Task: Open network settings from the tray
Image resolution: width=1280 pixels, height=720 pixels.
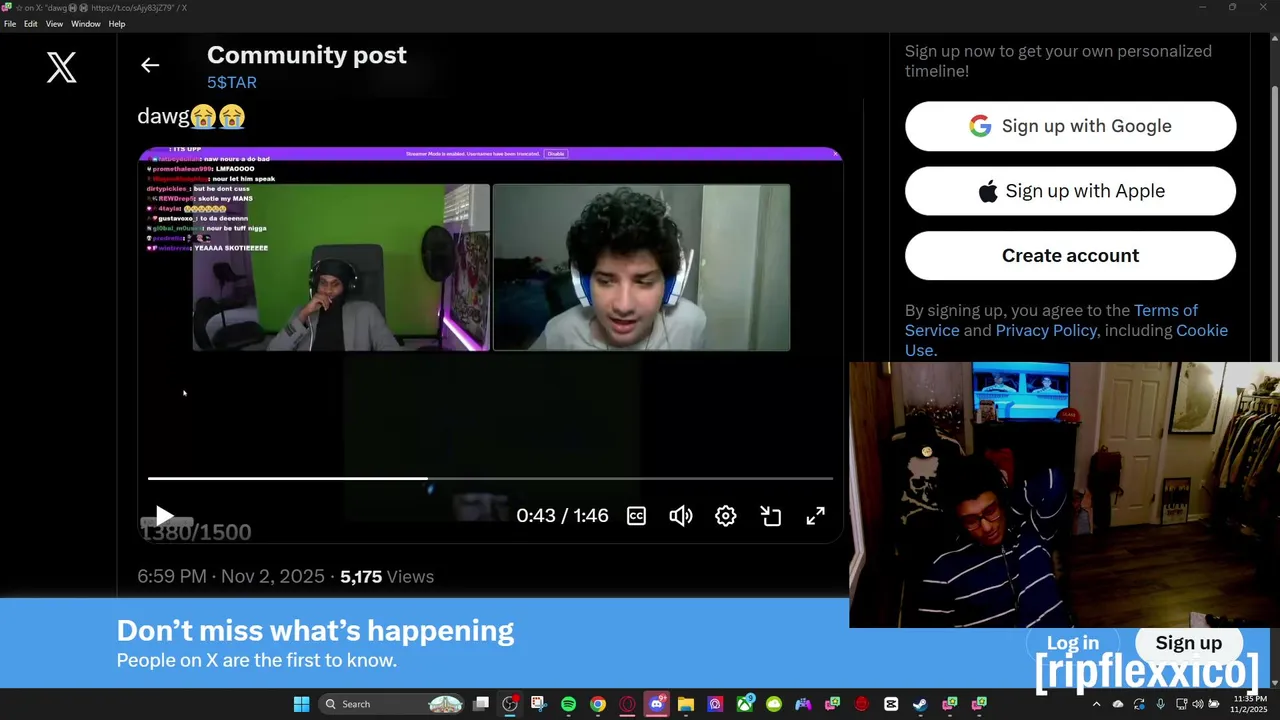Action: (x=1181, y=704)
